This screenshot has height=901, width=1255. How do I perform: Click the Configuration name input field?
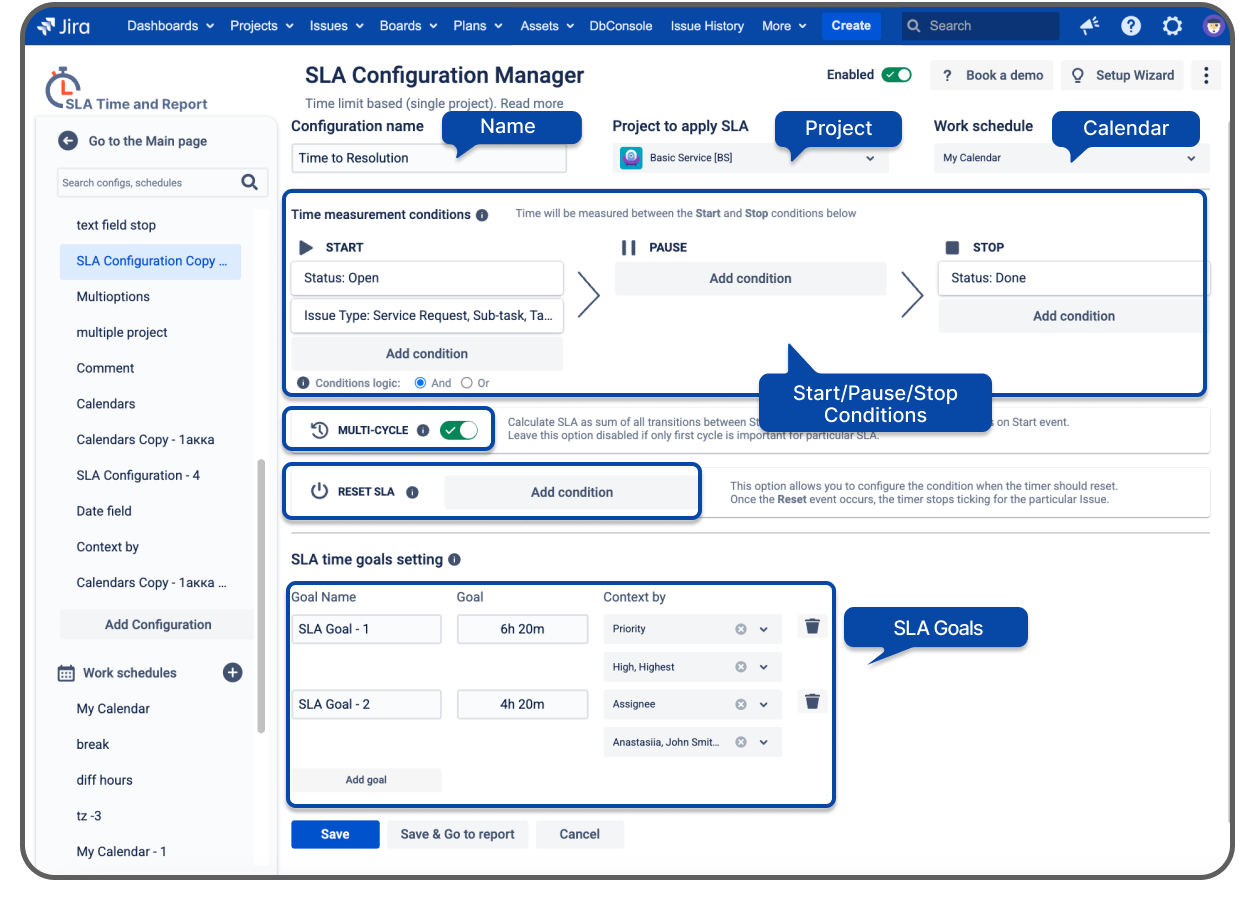(428, 158)
